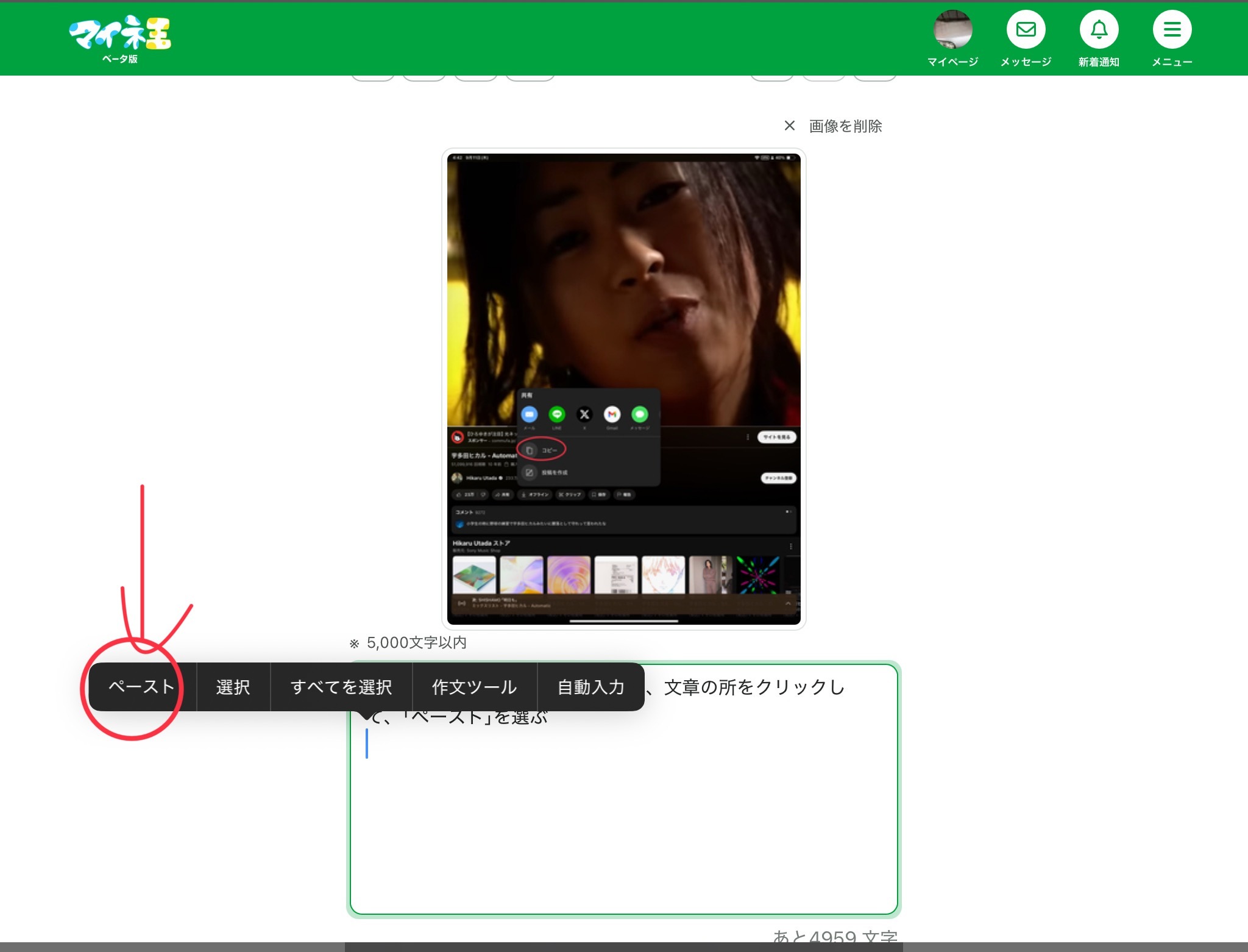1248x952 pixels.
Task: Open 作文ツール from the popup menu
Action: (x=475, y=687)
